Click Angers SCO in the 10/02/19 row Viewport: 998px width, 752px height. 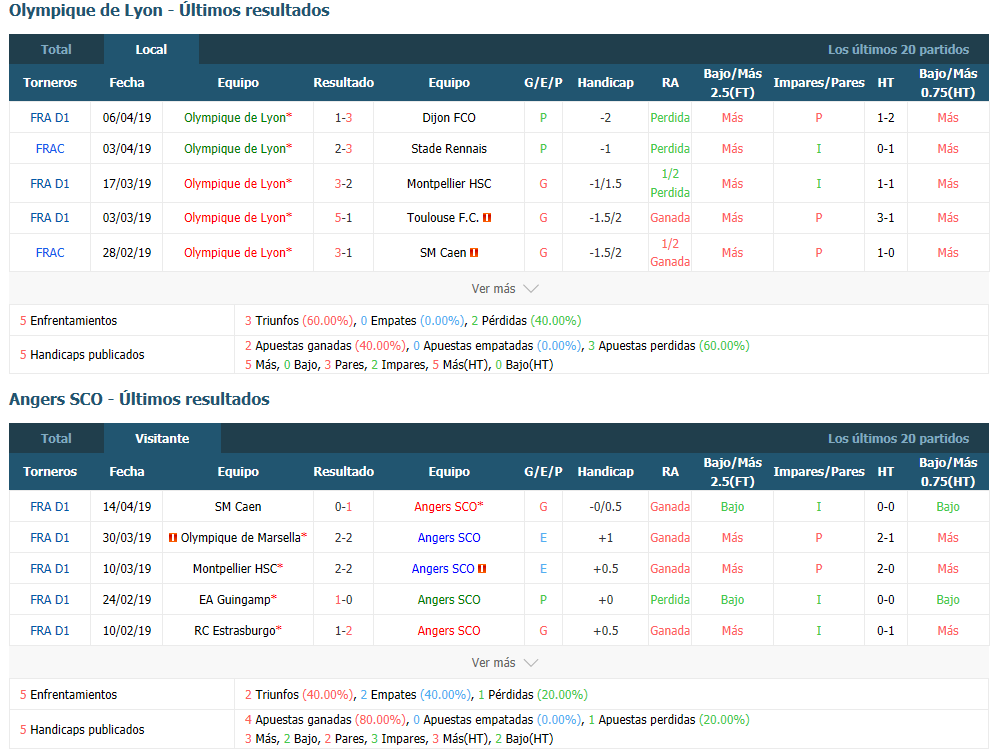pyautogui.click(x=449, y=631)
